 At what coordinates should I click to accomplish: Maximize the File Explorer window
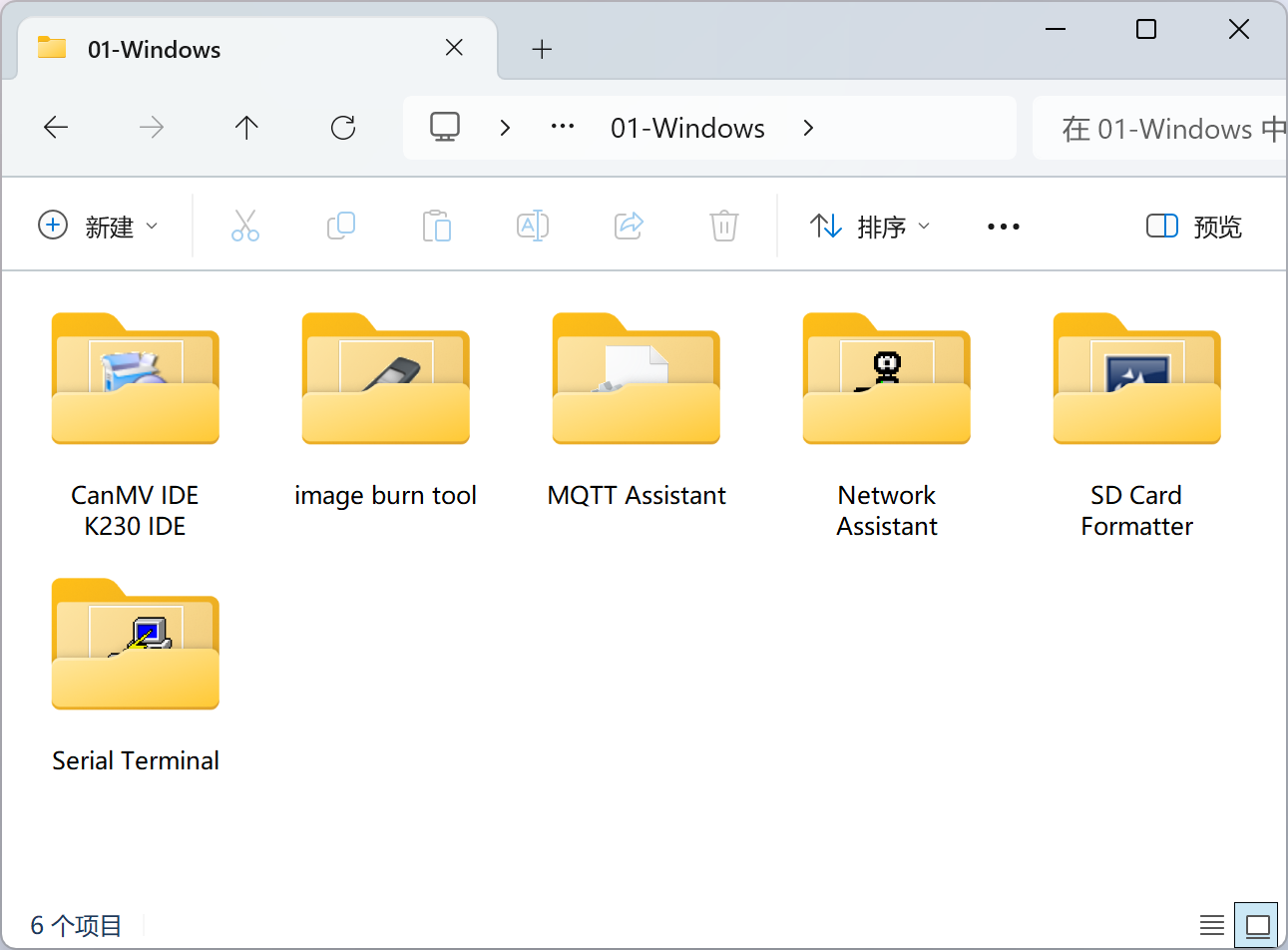(1146, 29)
